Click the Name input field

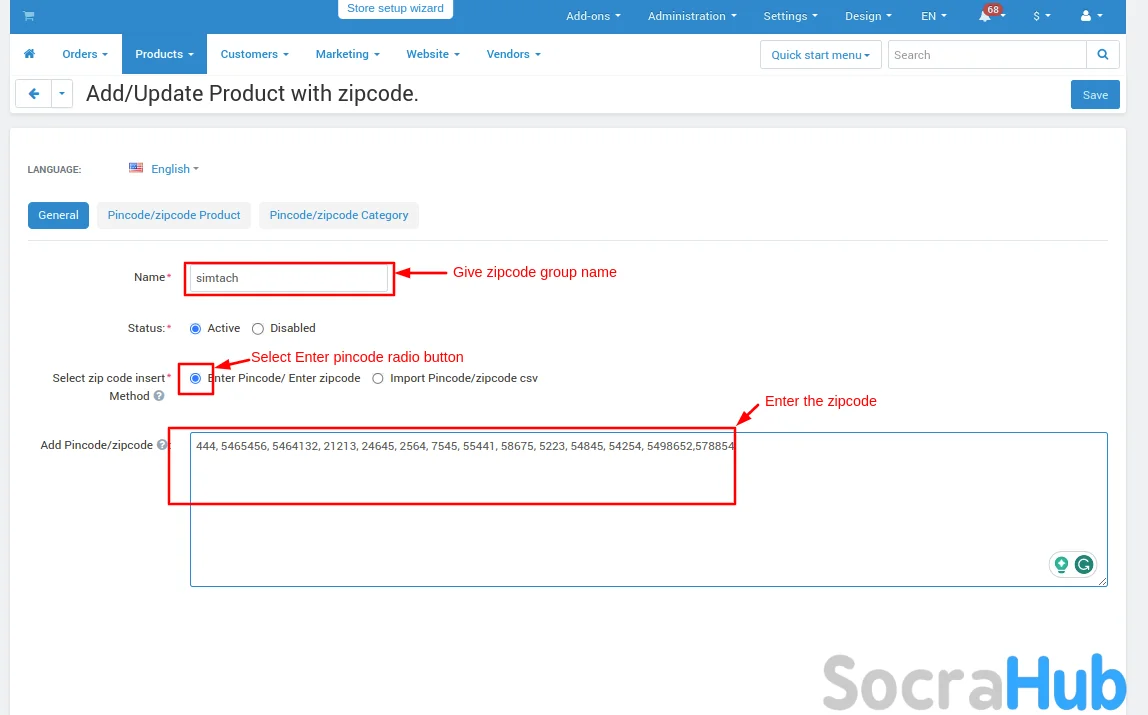[288, 278]
